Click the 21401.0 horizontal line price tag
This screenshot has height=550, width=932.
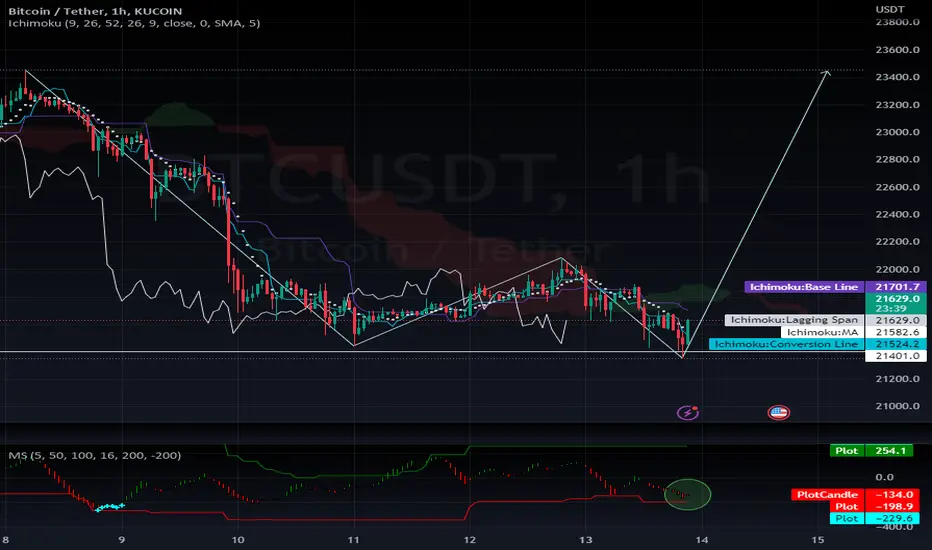[x=897, y=356]
